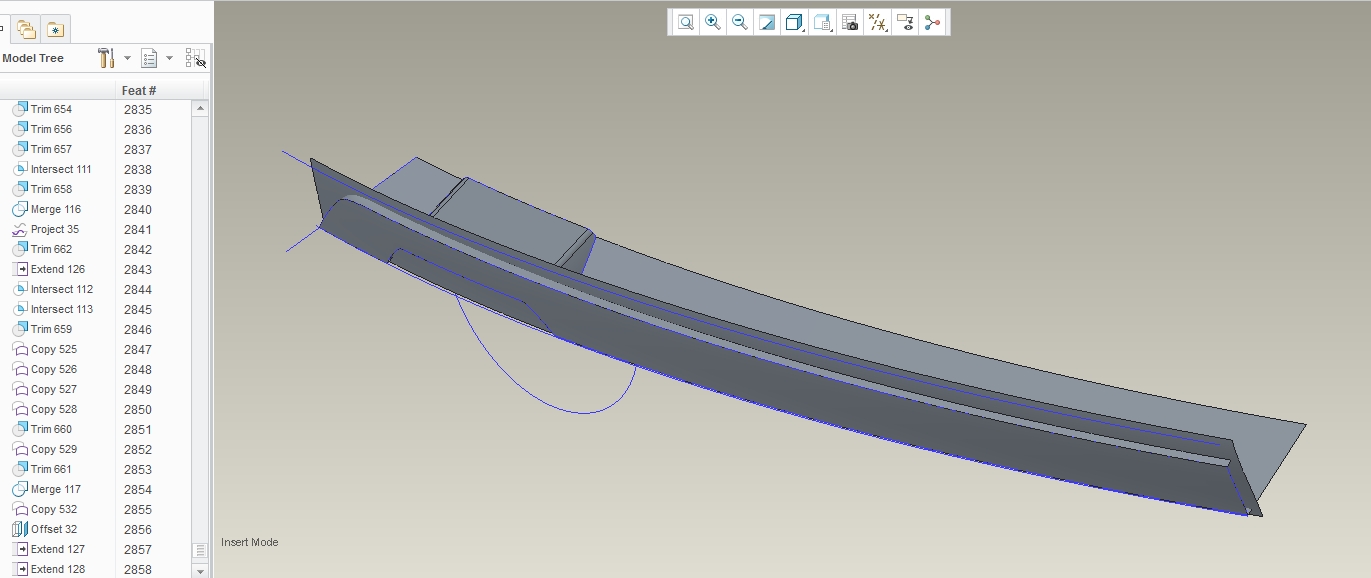Switch to the Favorites folder tab
1371x578 pixels.
pos(55,30)
